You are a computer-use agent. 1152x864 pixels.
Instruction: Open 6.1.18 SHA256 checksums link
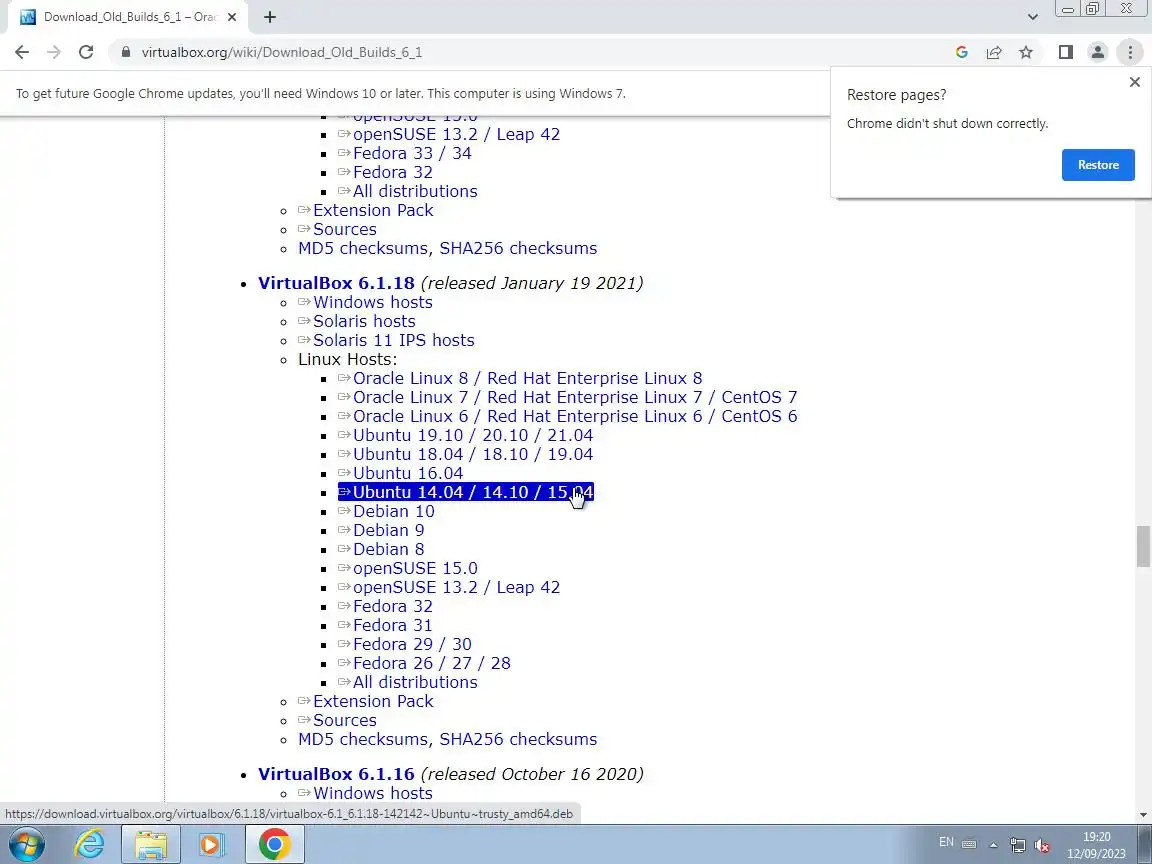point(516,740)
